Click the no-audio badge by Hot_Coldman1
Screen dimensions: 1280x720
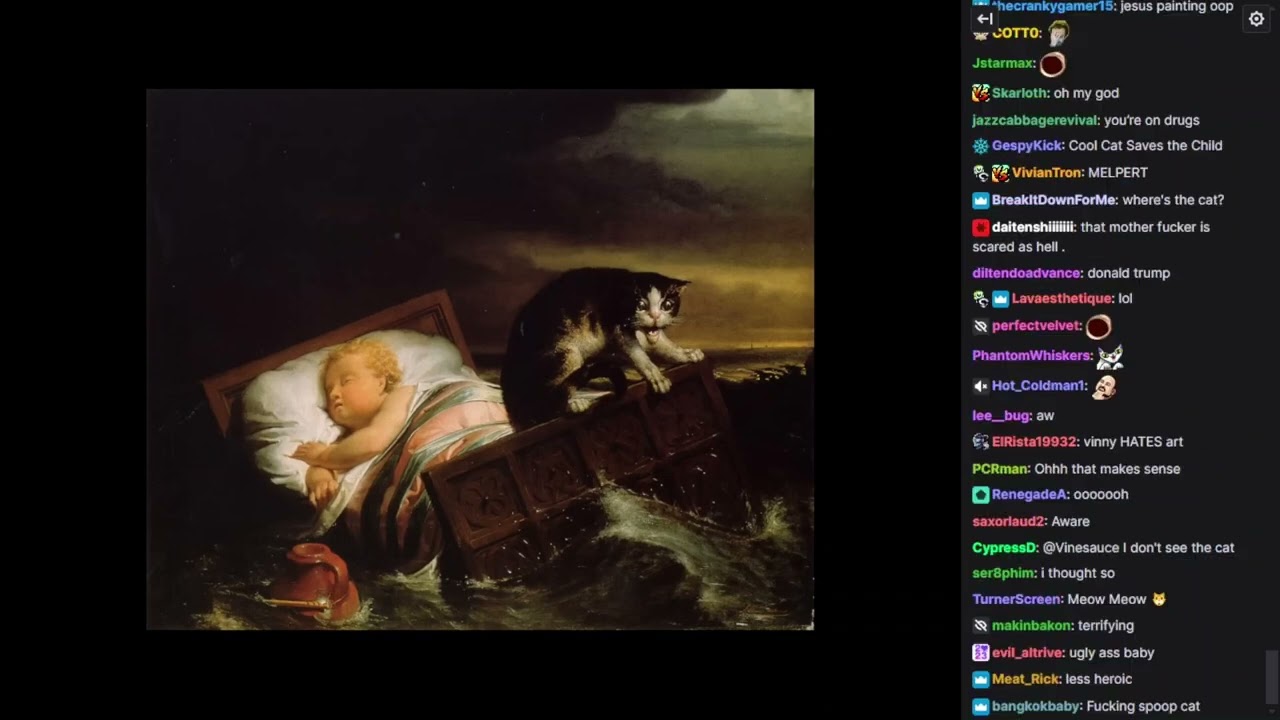click(x=980, y=386)
